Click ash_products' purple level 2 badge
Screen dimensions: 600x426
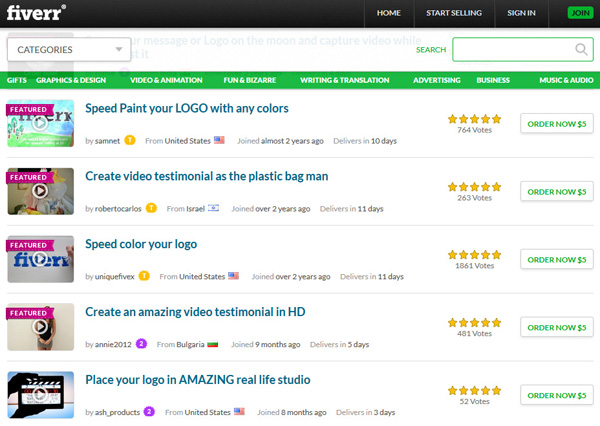click(x=149, y=411)
